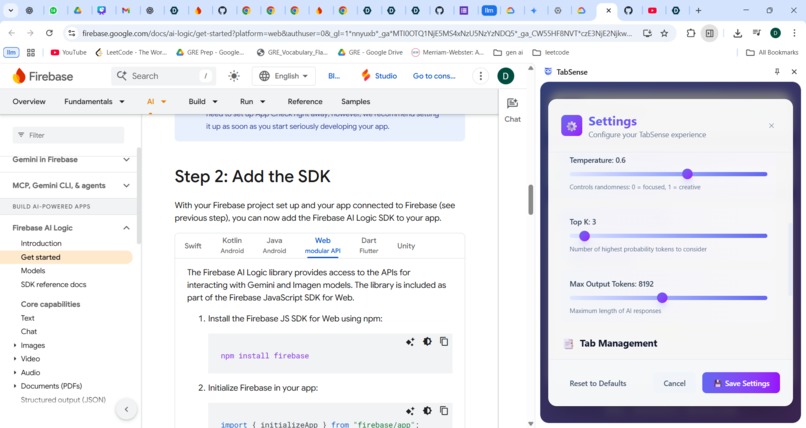806x428 pixels.
Task: Open the Run dropdown menu
Action: [252, 101]
